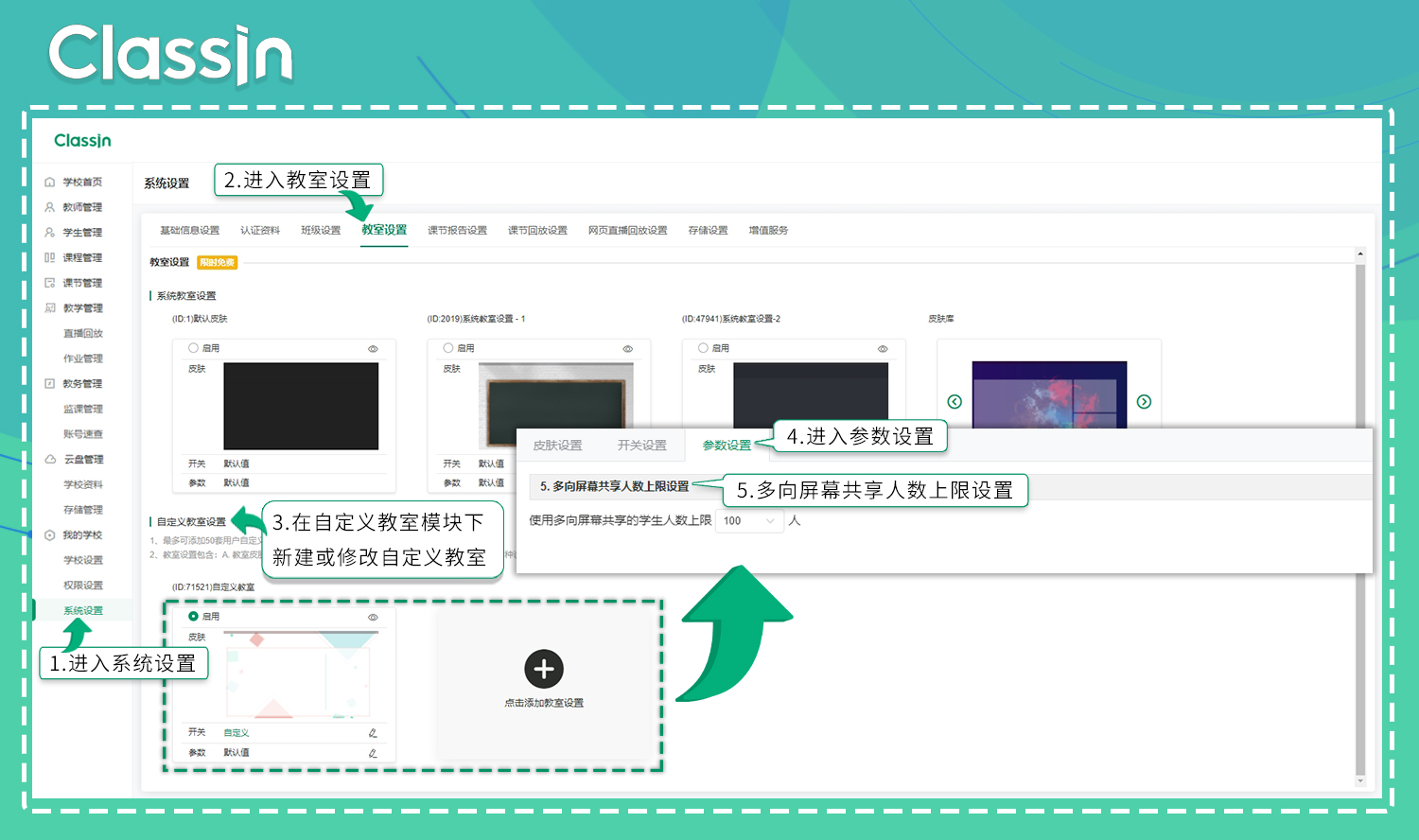Go to 监课管理 in sidebar
The width and height of the screenshot is (1419, 840).
click(83, 410)
